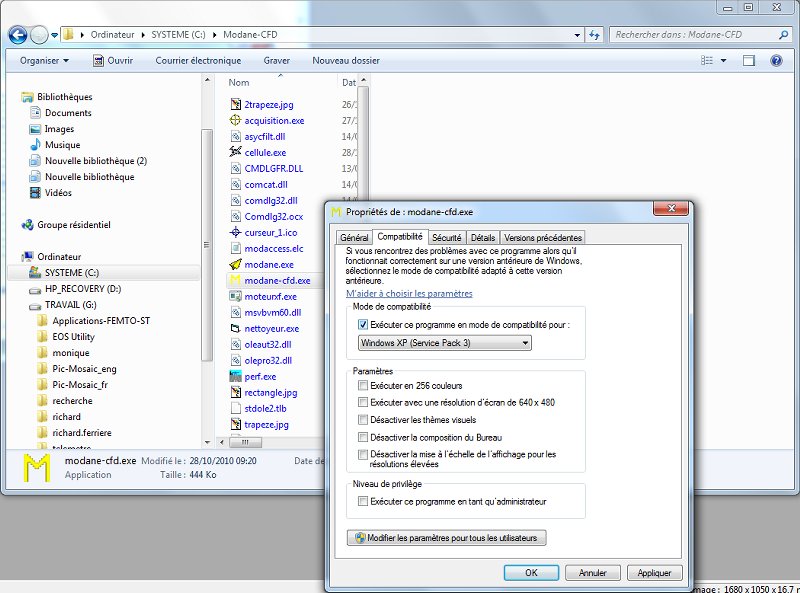Viewport: 800px width, 593px height.
Task: Open the M'aider à choisir les paramètres link
Action: pyautogui.click(x=409, y=293)
